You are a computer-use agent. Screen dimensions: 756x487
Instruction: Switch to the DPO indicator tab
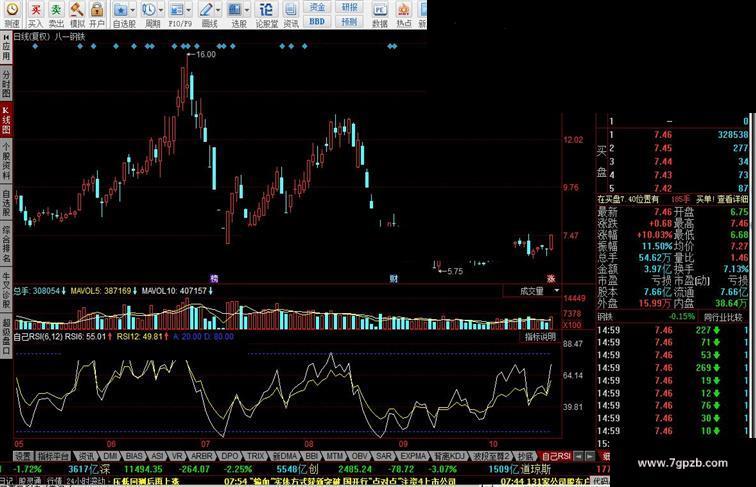click(230, 456)
